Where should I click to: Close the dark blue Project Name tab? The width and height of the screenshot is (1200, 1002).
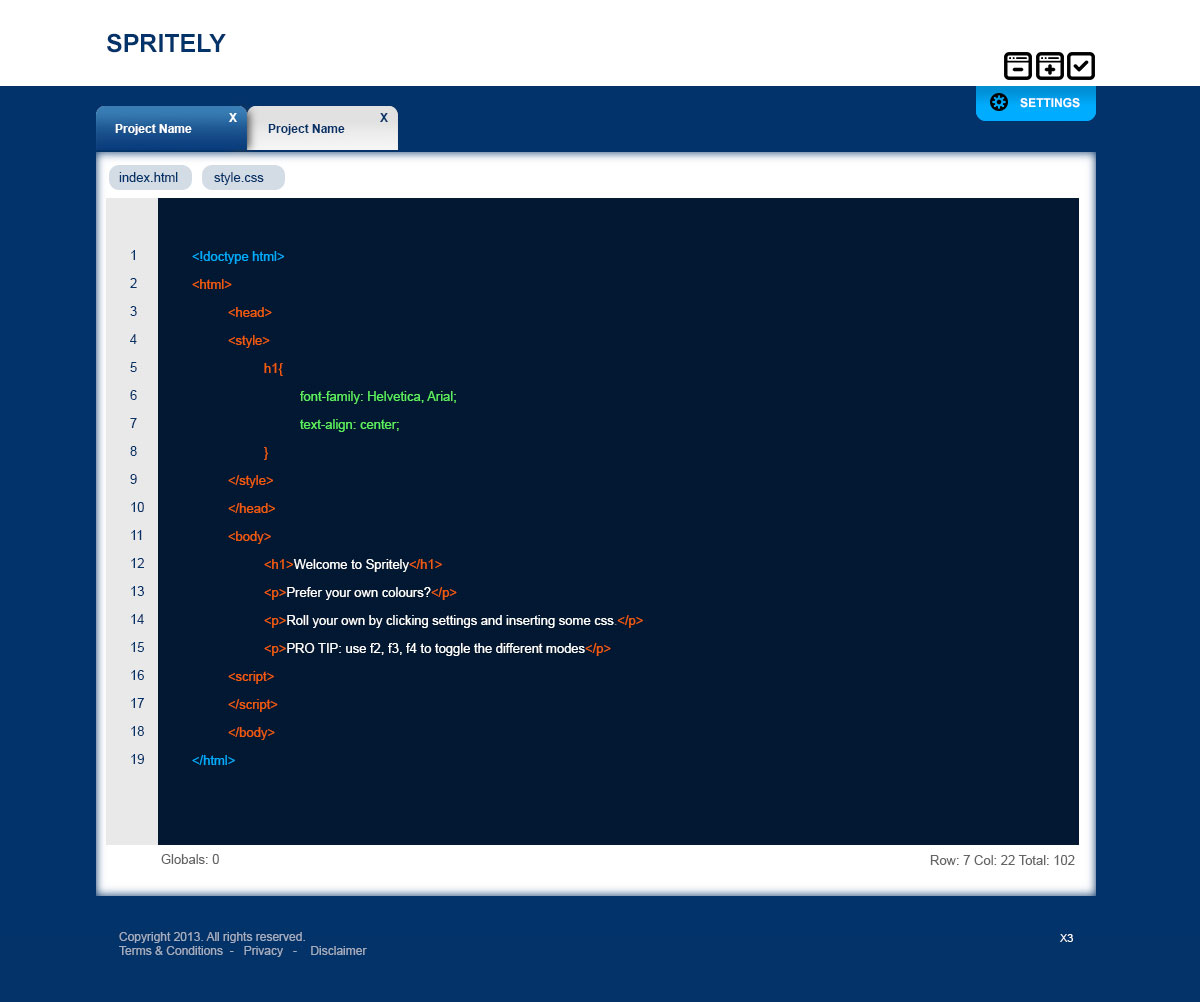(233, 118)
